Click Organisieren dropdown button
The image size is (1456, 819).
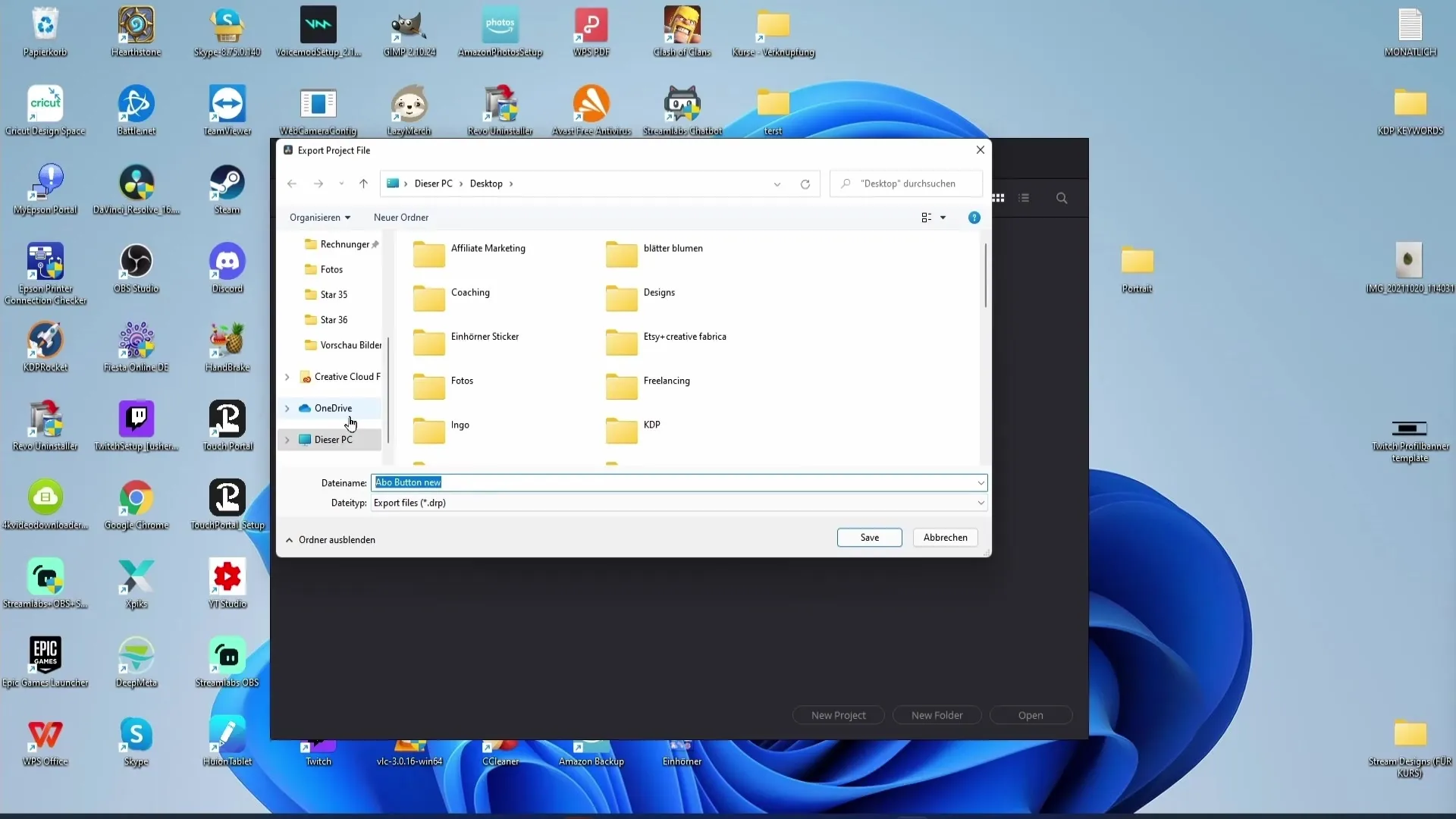click(x=319, y=217)
